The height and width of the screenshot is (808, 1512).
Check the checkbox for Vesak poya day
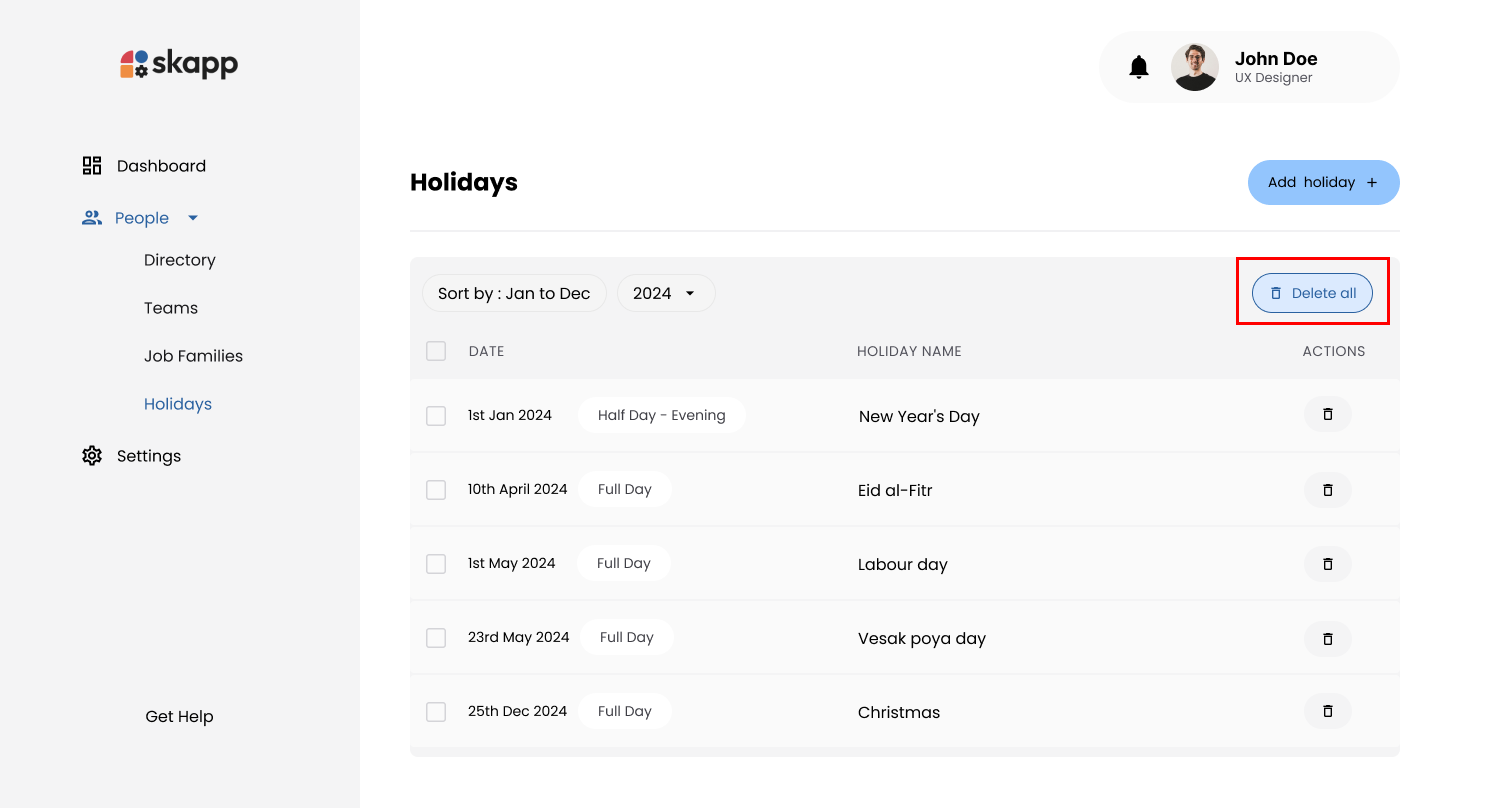[436, 637]
